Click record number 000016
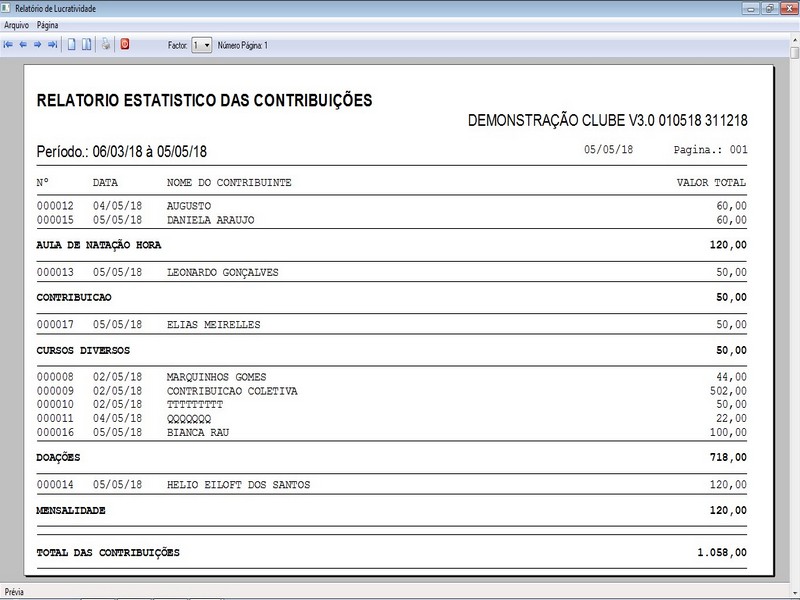The image size is (800, 600). (55, 433)
